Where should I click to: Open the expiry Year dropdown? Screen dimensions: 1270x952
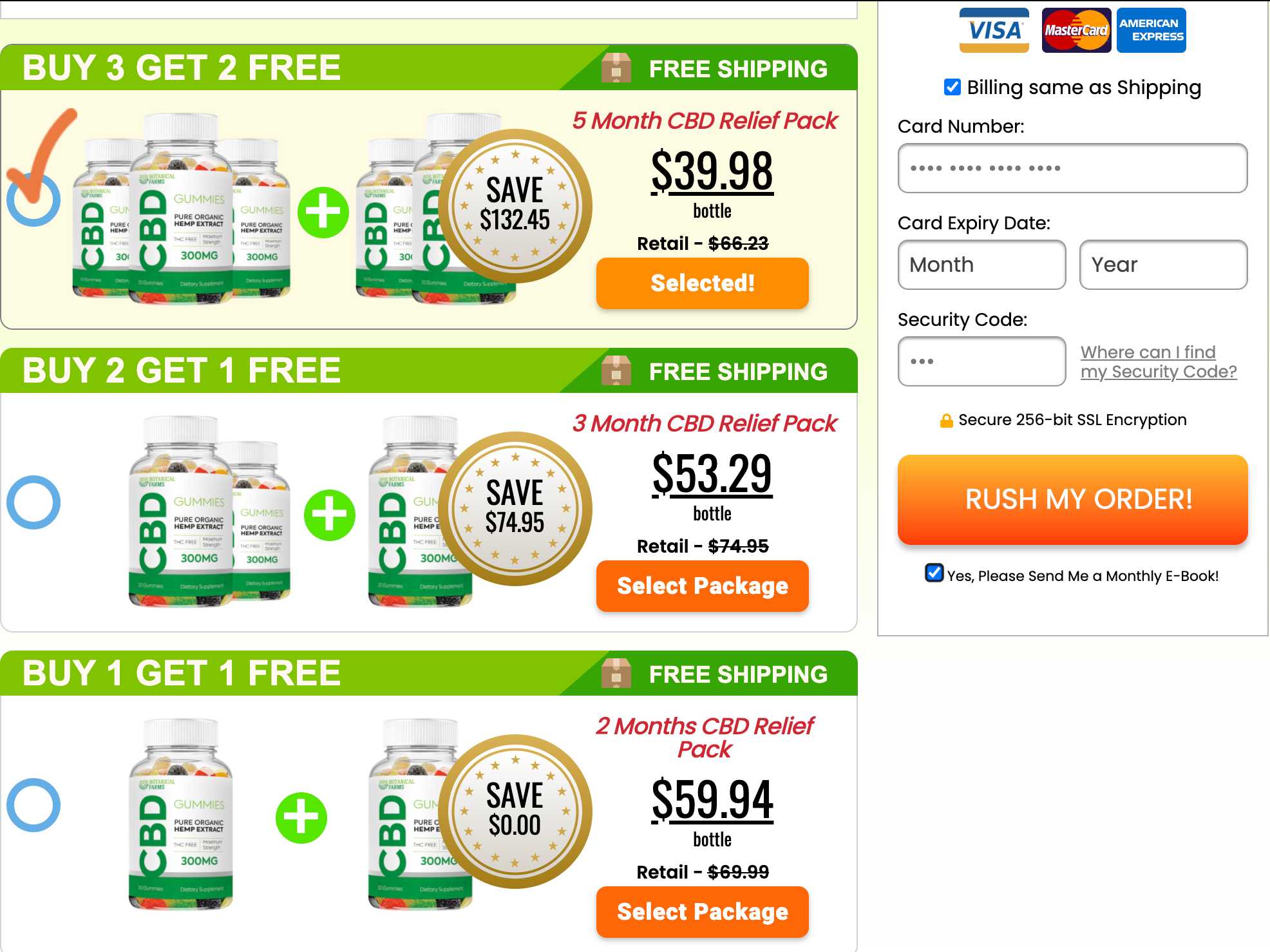coord(1163,265)
